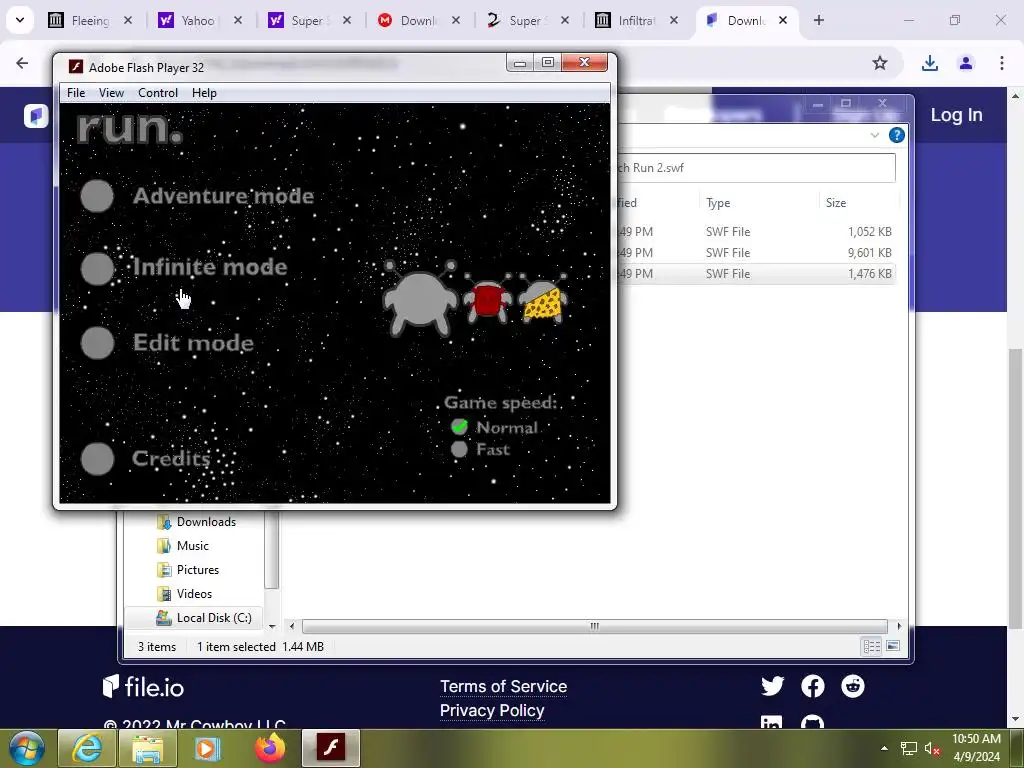1024x768 pixels.
Task: Open Privacy Policy link
Action: [492, 710]
